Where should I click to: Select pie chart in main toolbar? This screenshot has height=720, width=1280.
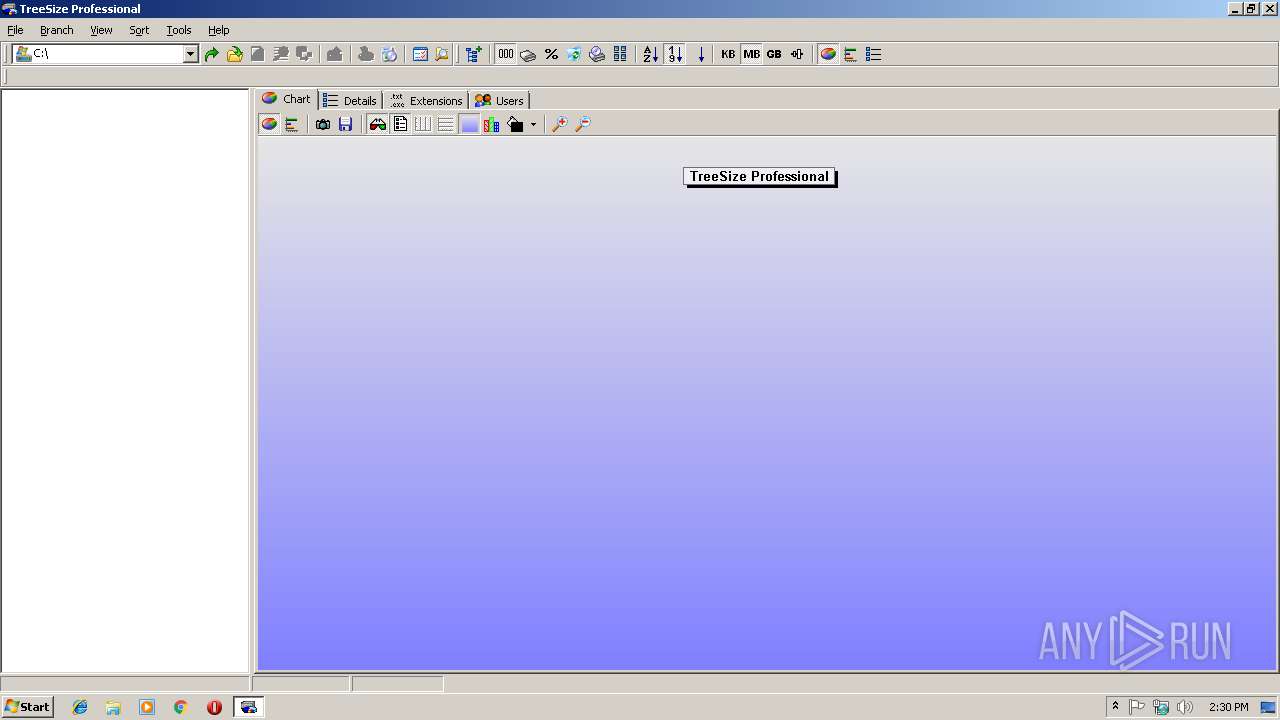click(828, 54)
